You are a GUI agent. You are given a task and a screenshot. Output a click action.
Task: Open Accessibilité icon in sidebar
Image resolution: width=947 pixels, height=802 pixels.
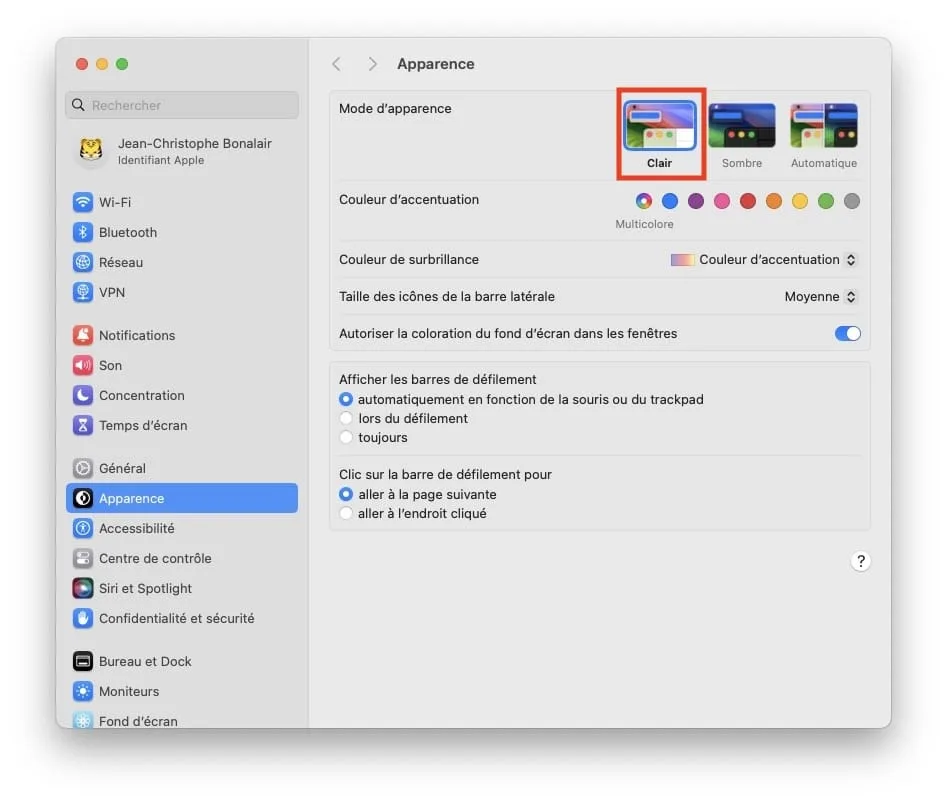pos(83,528)
